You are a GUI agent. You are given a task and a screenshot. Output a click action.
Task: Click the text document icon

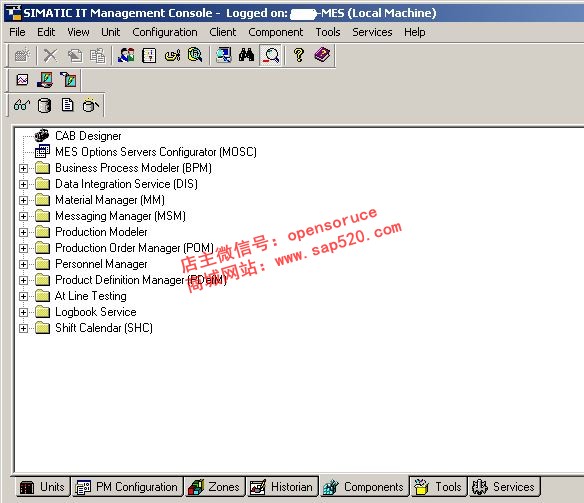[67, 105]
